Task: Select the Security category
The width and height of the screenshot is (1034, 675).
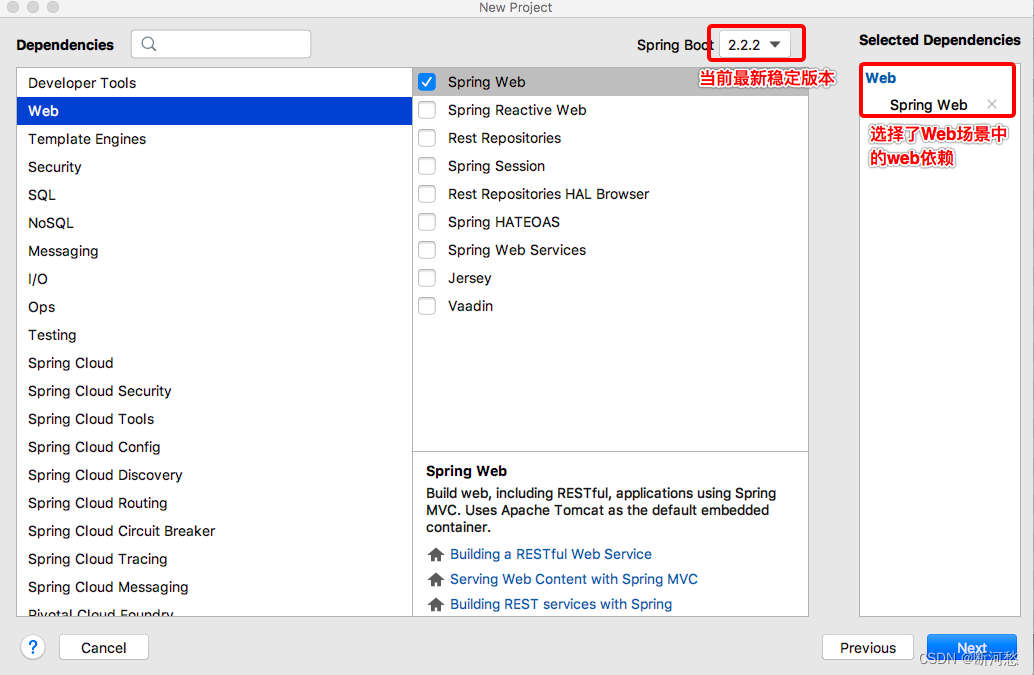Action: 54,167
